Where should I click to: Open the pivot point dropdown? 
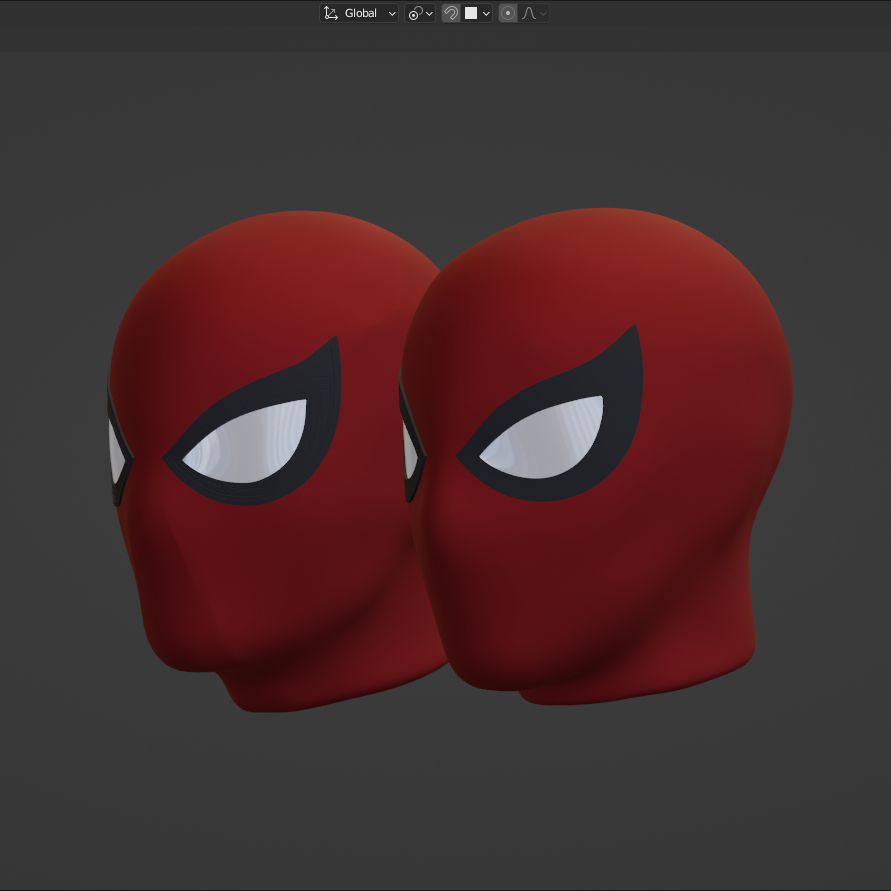(x=420, y=13)
